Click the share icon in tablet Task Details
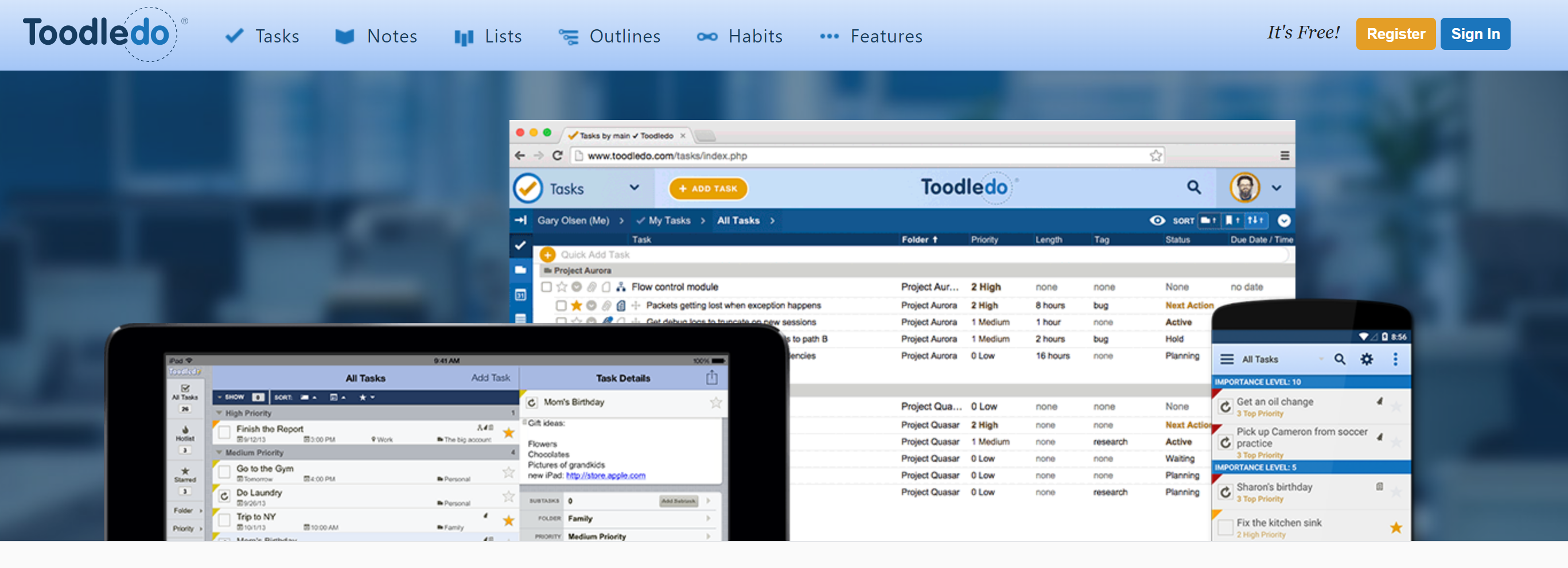 (x=711, y=378)
